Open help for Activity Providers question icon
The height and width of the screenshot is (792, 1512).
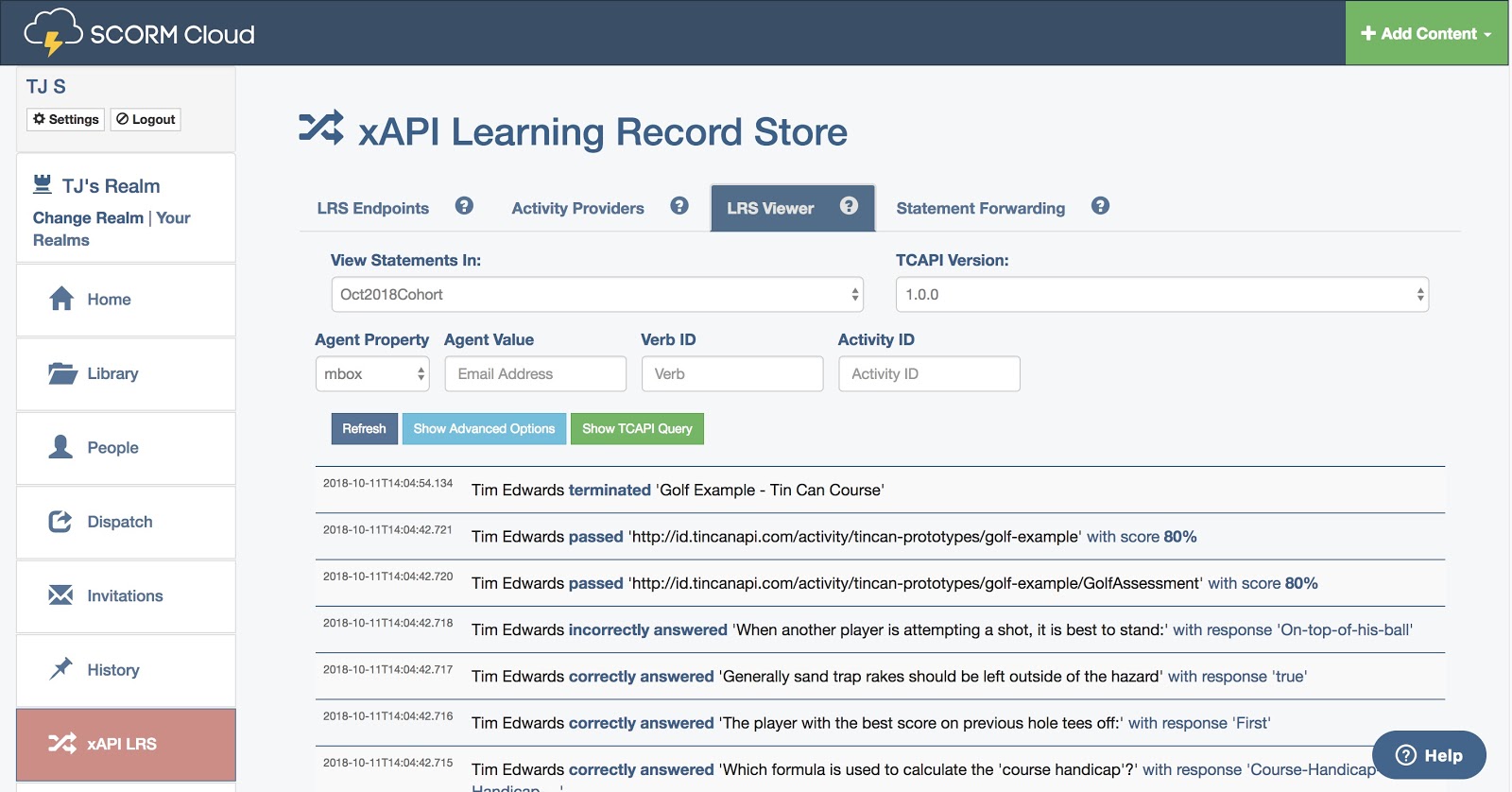click(x=679, y=206)
